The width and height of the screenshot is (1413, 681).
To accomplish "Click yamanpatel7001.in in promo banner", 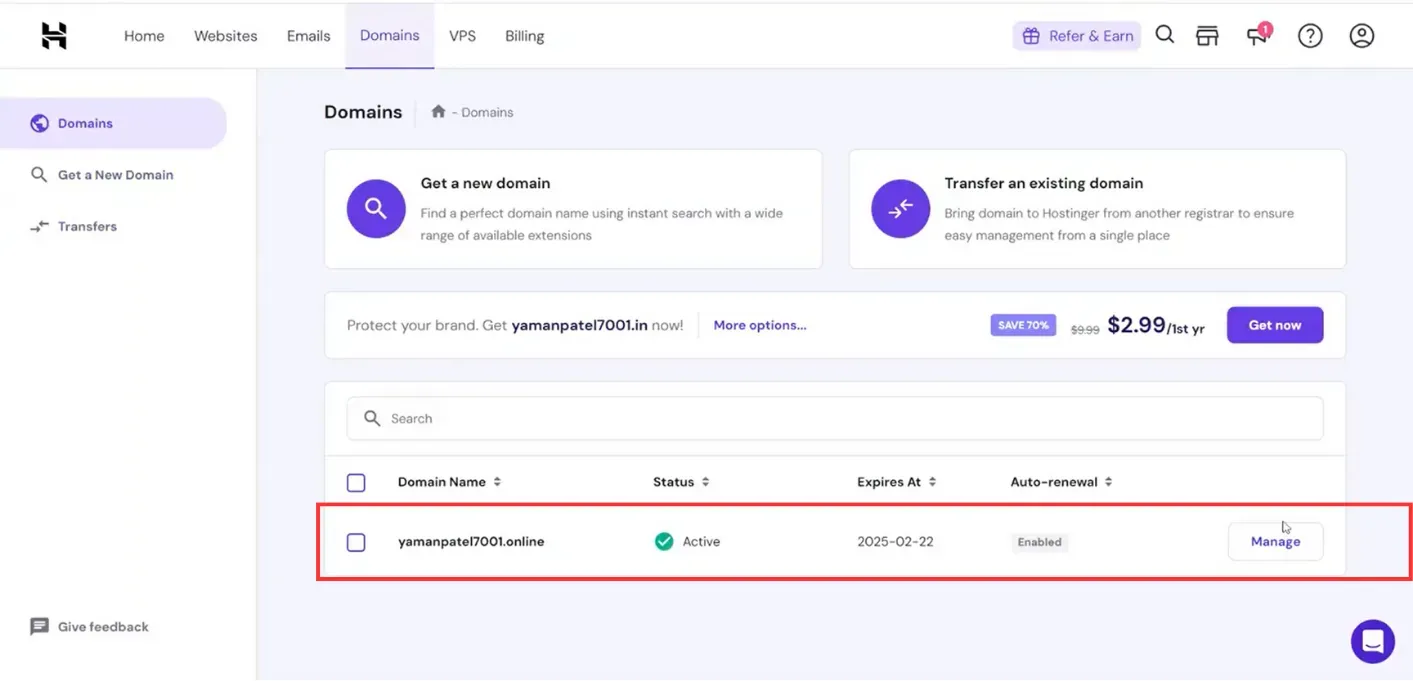I will click(580, 325).
